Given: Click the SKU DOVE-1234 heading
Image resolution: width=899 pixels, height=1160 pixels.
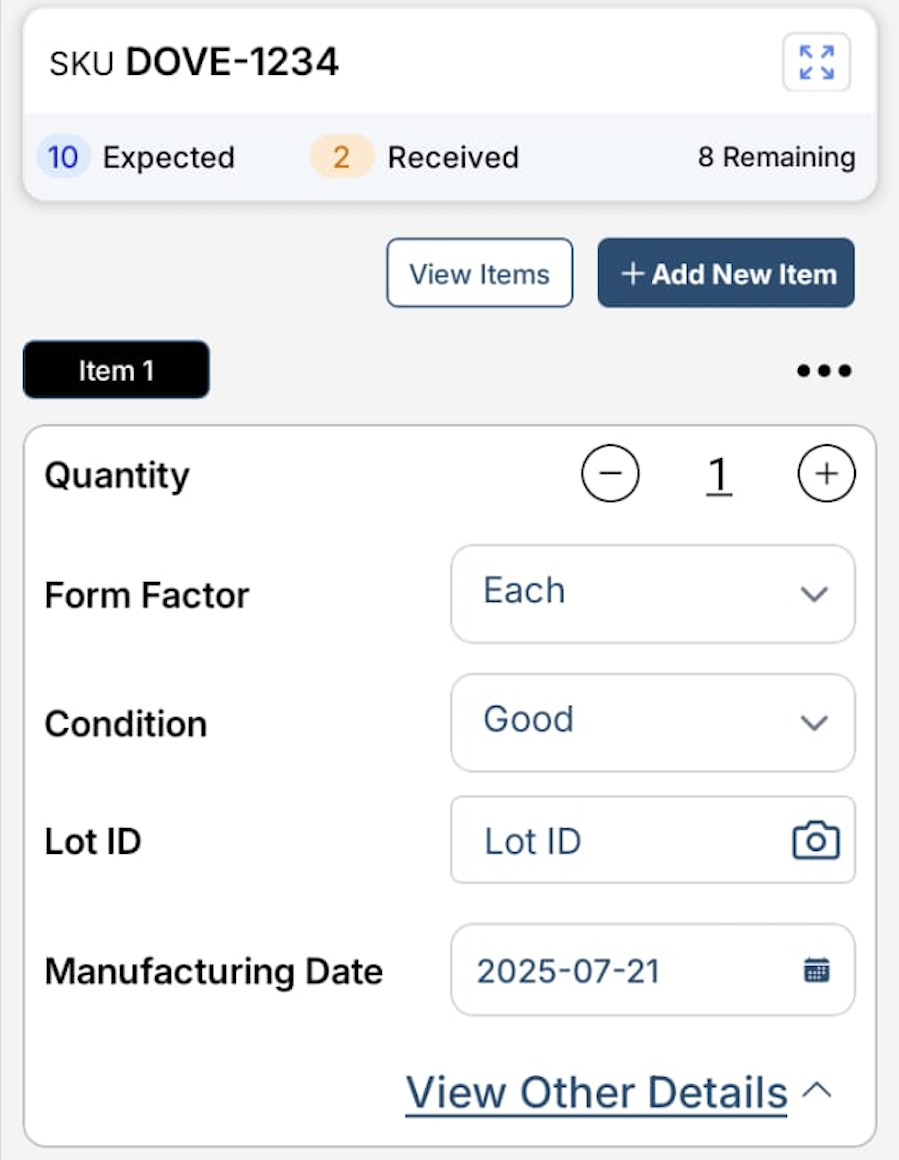Looking at the screenshot, I should click(194, 63).
